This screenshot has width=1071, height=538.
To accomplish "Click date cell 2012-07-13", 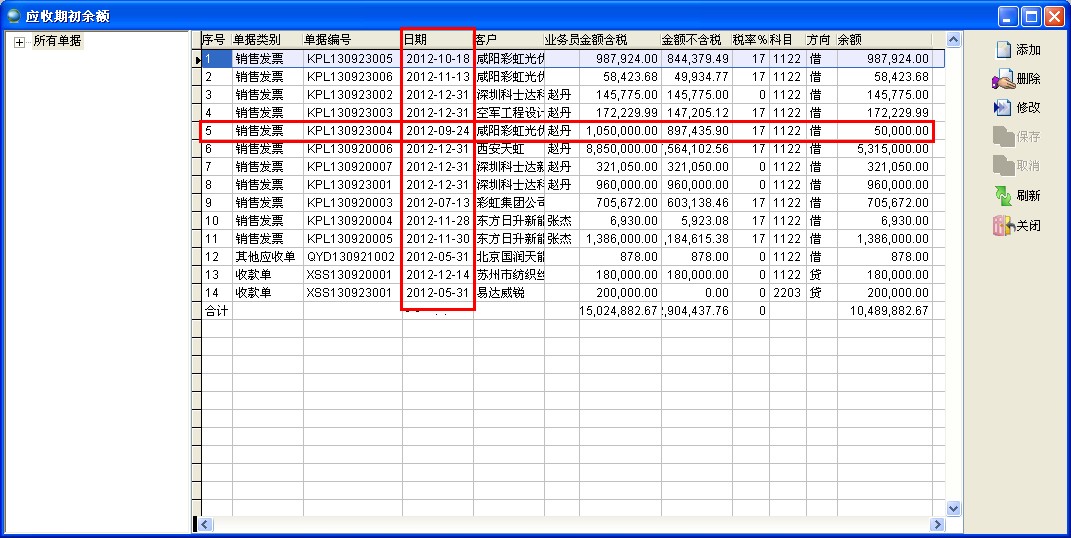I will [x=438, y=203].
